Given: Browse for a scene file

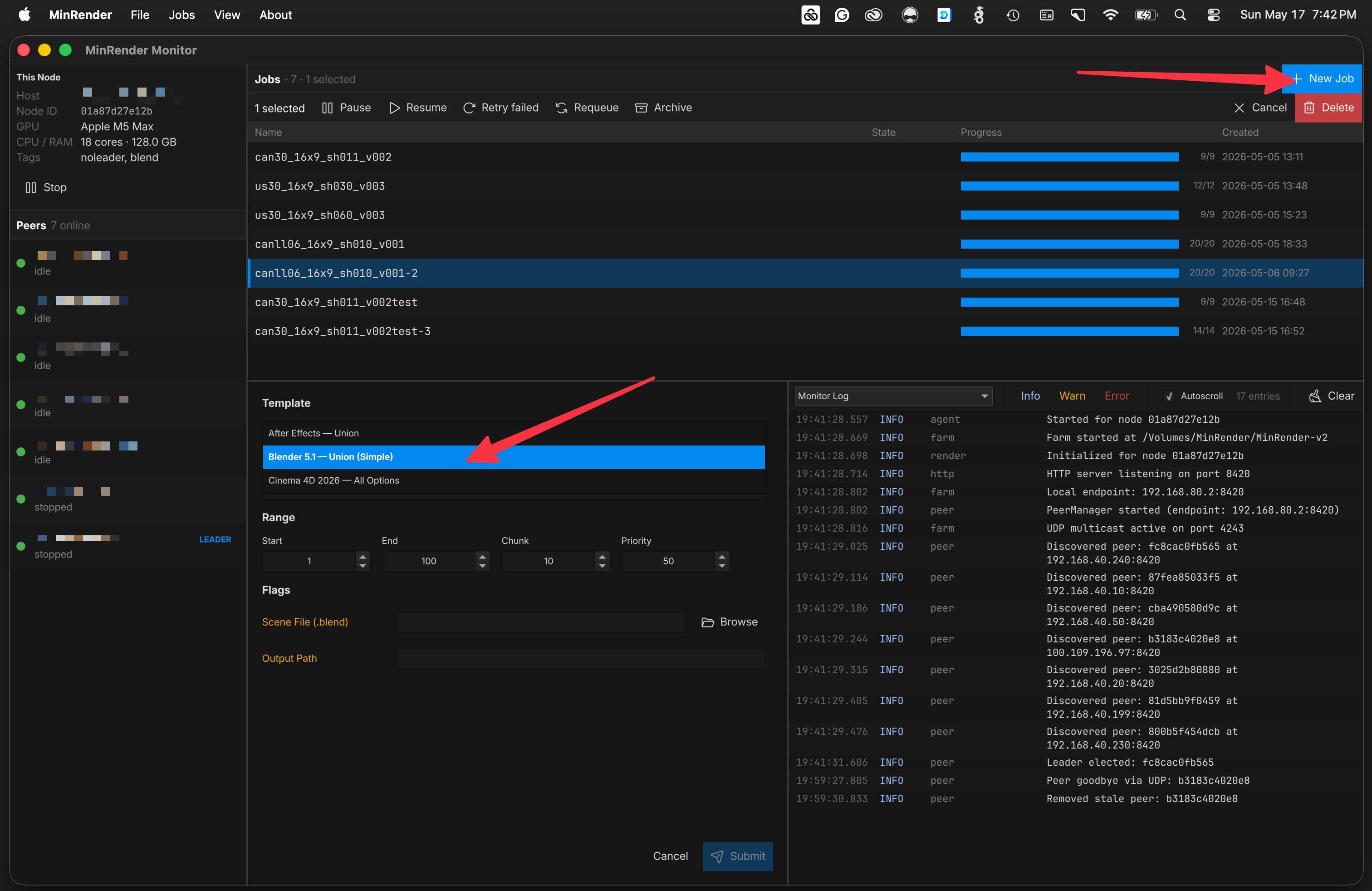Looking at the screenshot, I should [729, 622].
